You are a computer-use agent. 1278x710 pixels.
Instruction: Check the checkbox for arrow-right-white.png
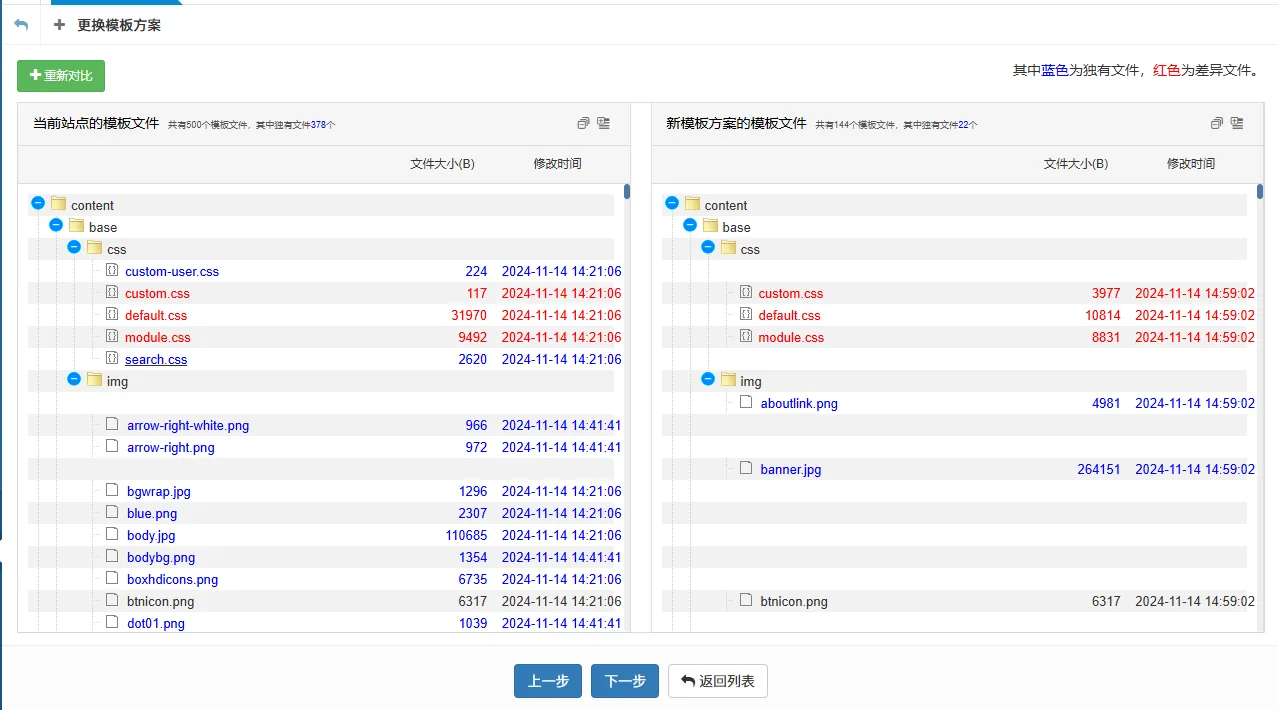click(111, 424)
